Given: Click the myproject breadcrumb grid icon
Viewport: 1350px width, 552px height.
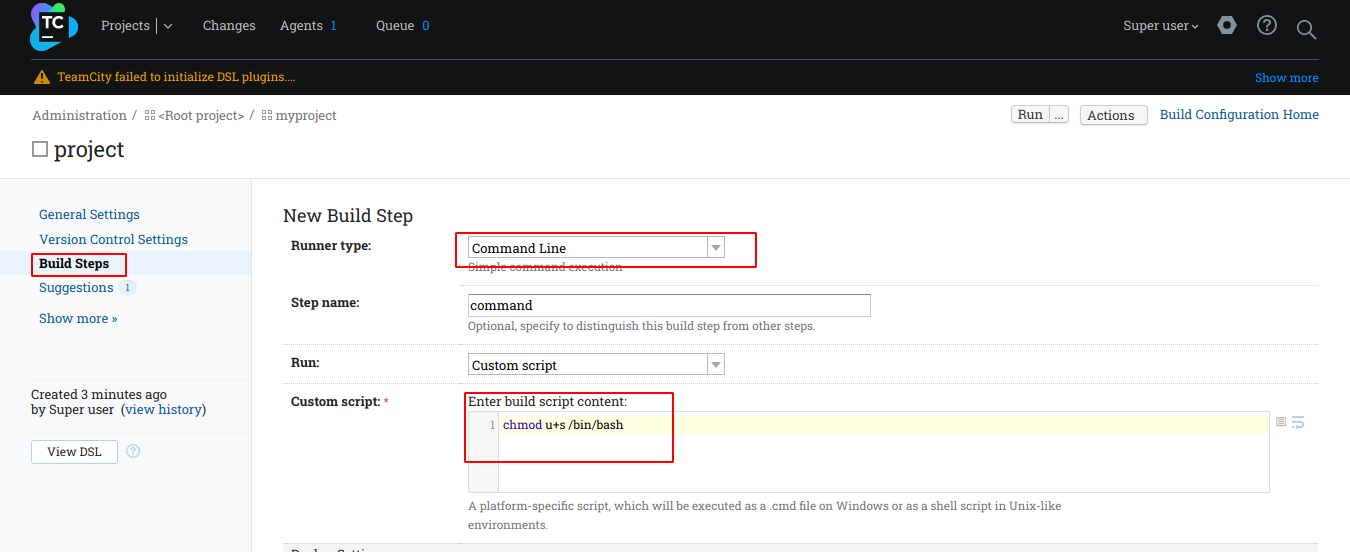Looking at the screenshot, I should tap(267, 116).
